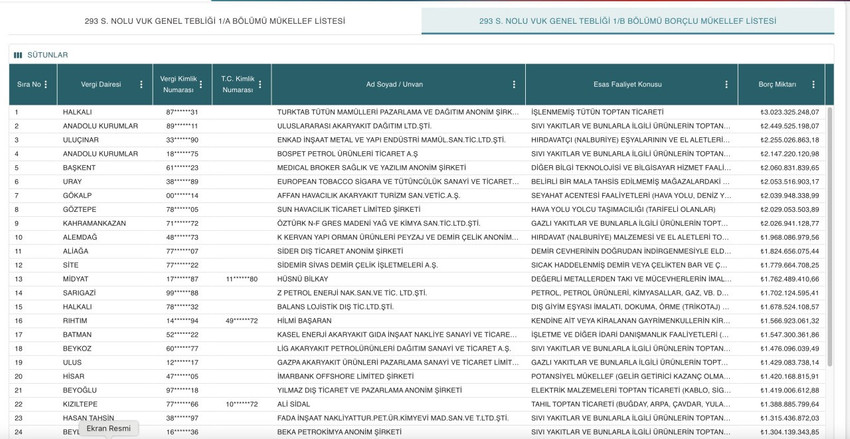Viewport: 850px width, 439px height.
Task: Select LİG AKARYAKIT PETROLÜRÜNLERİ cell
Action: (394, 349)
